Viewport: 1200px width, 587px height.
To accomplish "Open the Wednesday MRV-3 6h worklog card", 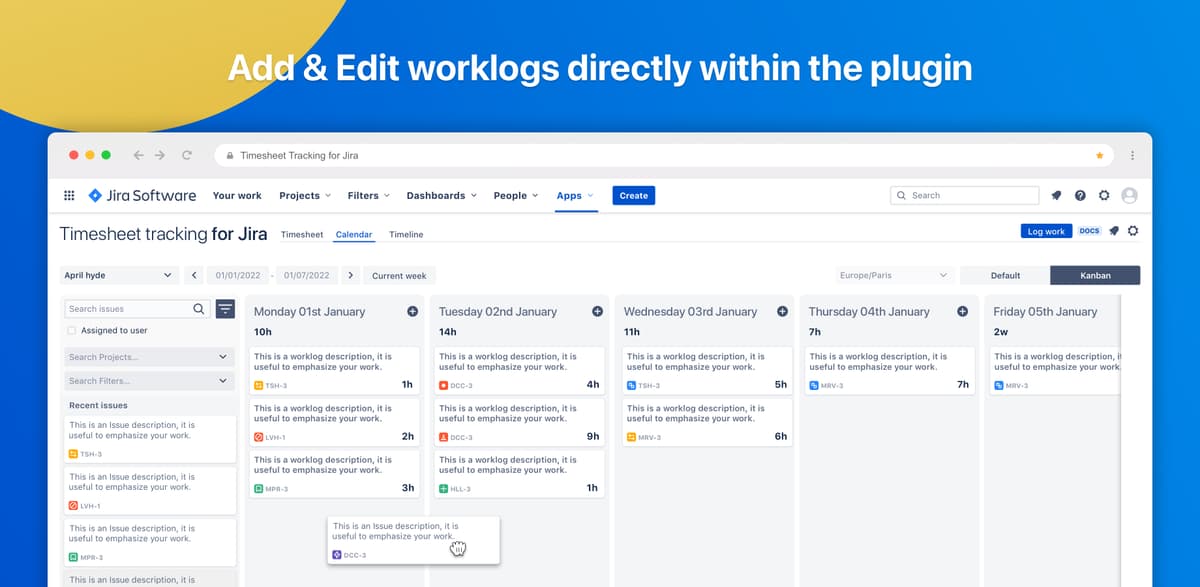I will (x=706, y=422).
